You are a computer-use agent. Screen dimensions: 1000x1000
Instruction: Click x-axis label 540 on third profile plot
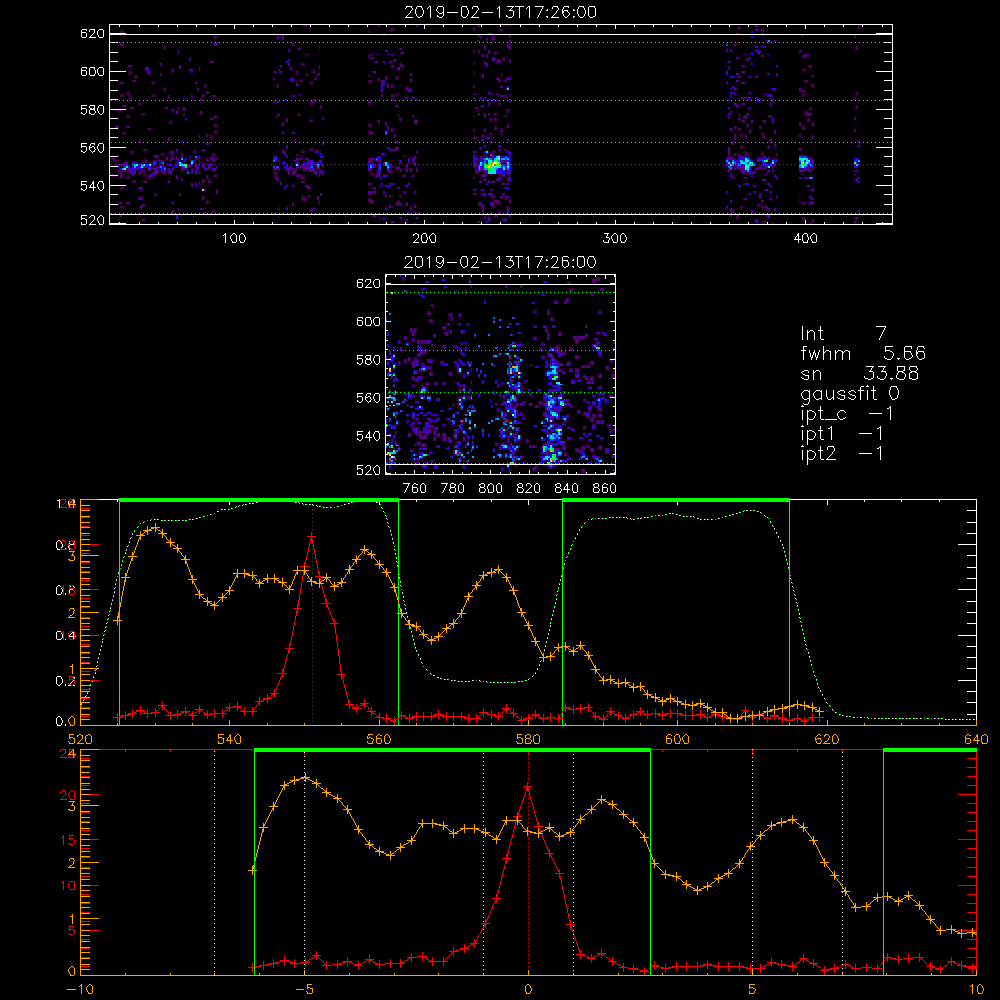point(230,739)
